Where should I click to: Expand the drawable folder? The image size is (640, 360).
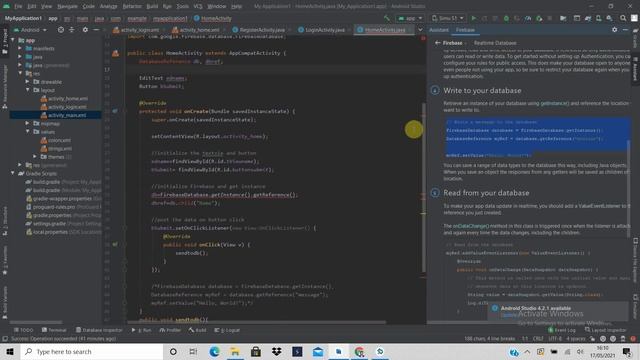[28, 82]
